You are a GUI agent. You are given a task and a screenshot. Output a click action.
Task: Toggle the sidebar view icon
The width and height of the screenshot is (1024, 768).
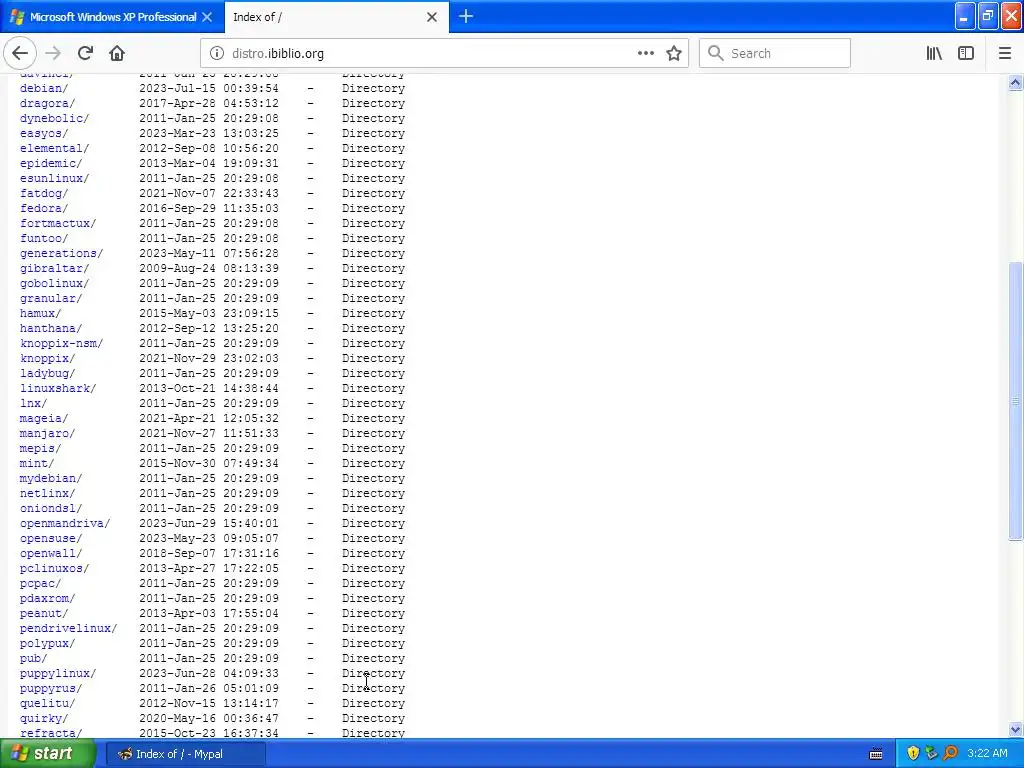tap(966, 54)
